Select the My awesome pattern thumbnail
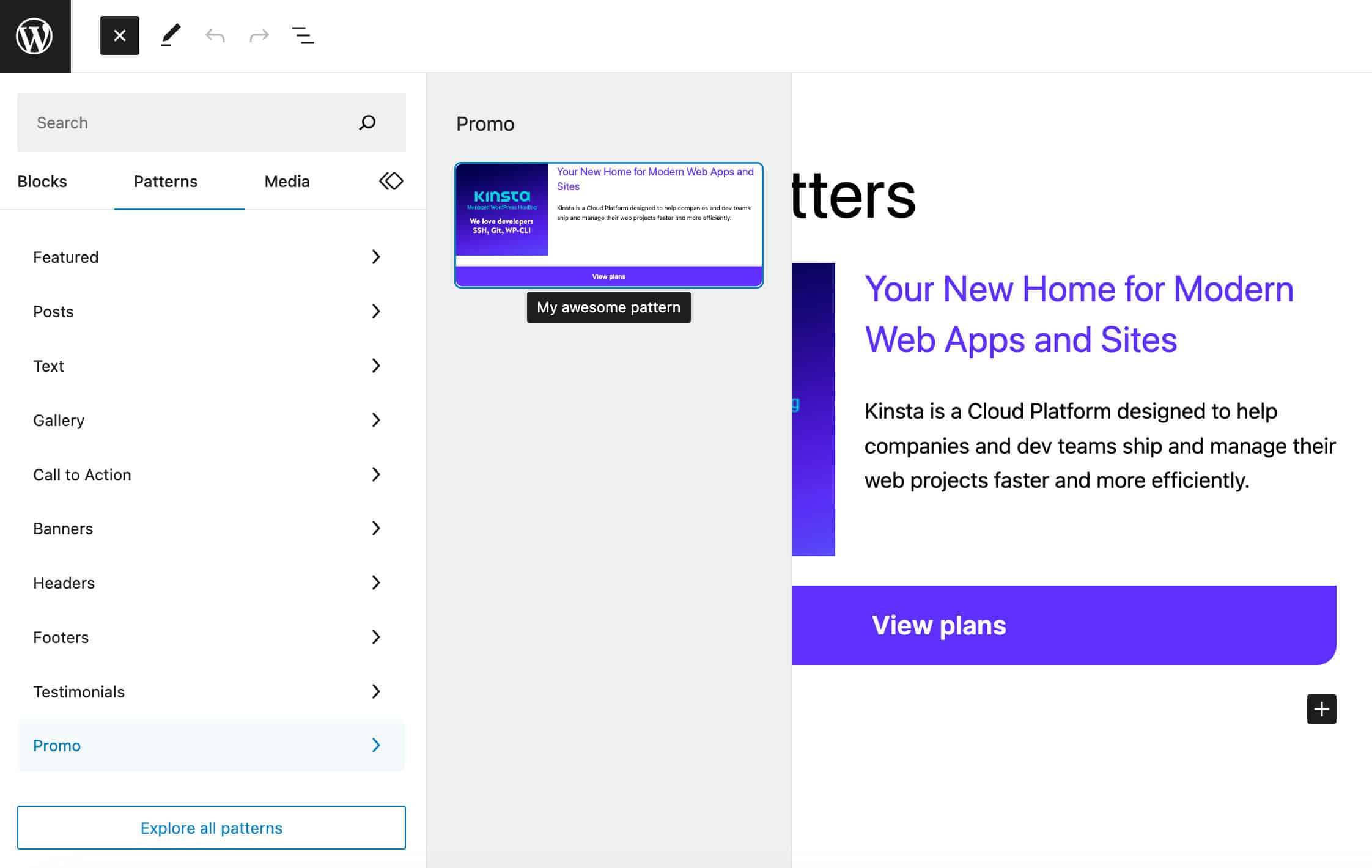Screen dimensions: 1372x868 (608, 225)
